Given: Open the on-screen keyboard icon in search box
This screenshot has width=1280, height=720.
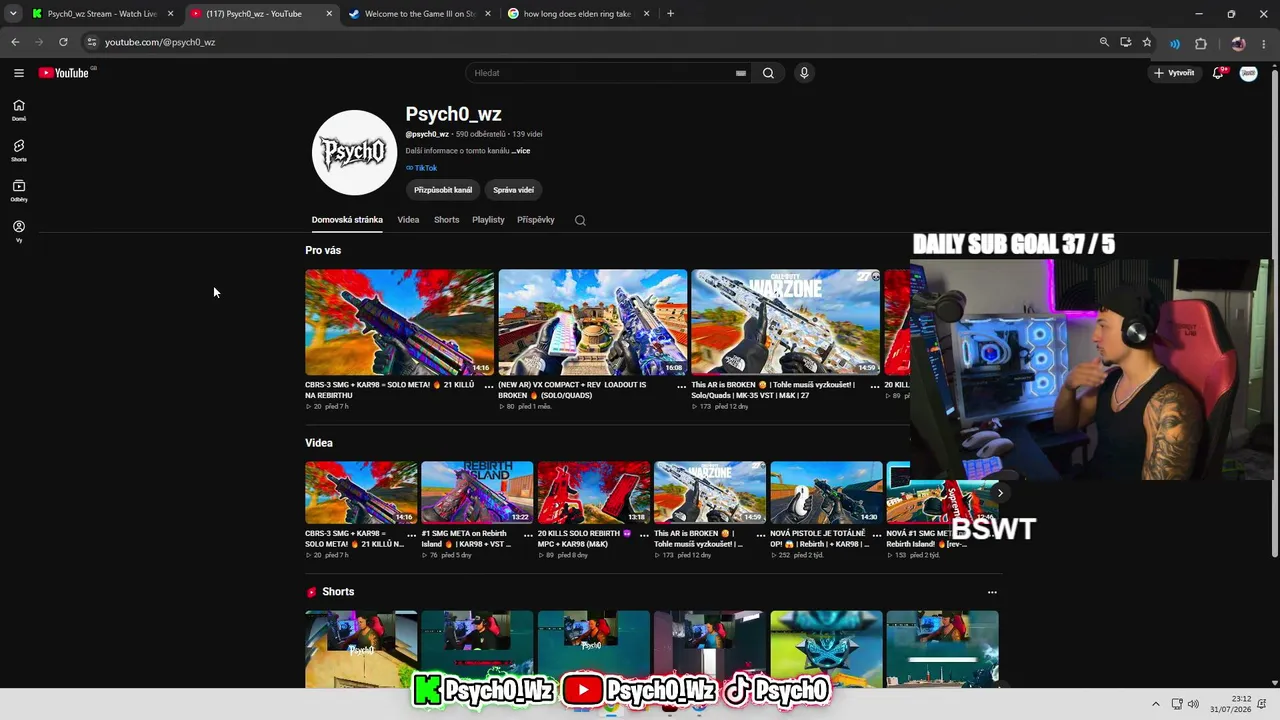Looking at the screenshot, I should (741, 73).
